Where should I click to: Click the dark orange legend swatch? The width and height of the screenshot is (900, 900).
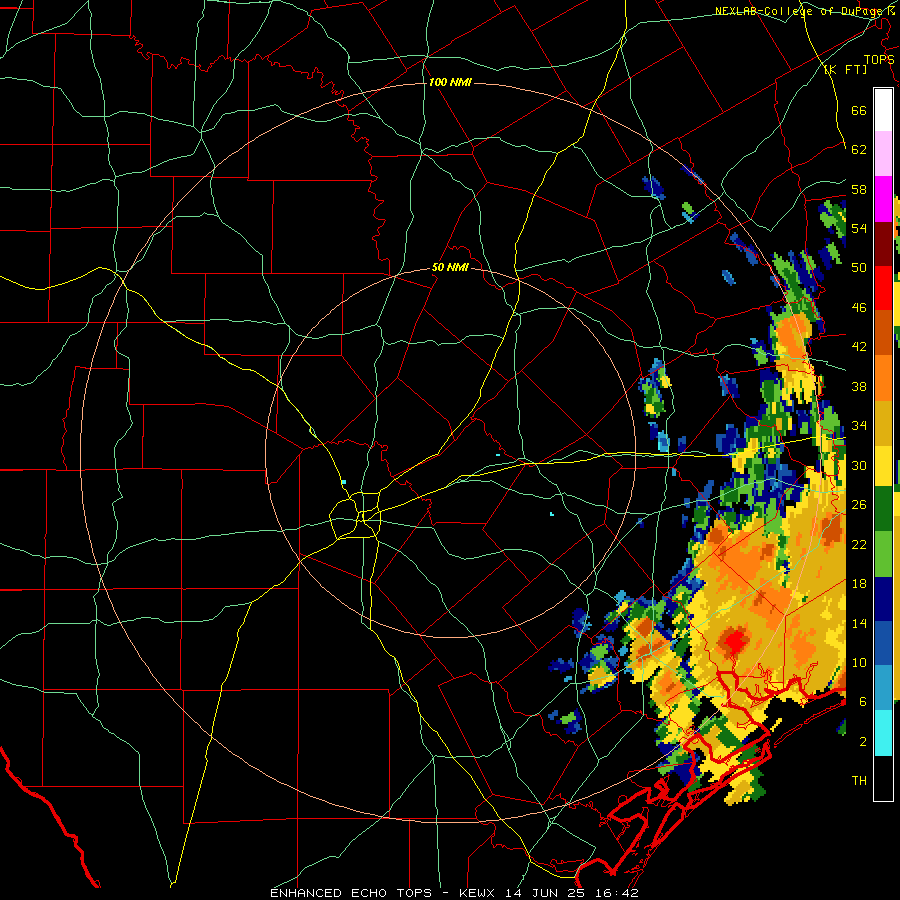(883, 332)
